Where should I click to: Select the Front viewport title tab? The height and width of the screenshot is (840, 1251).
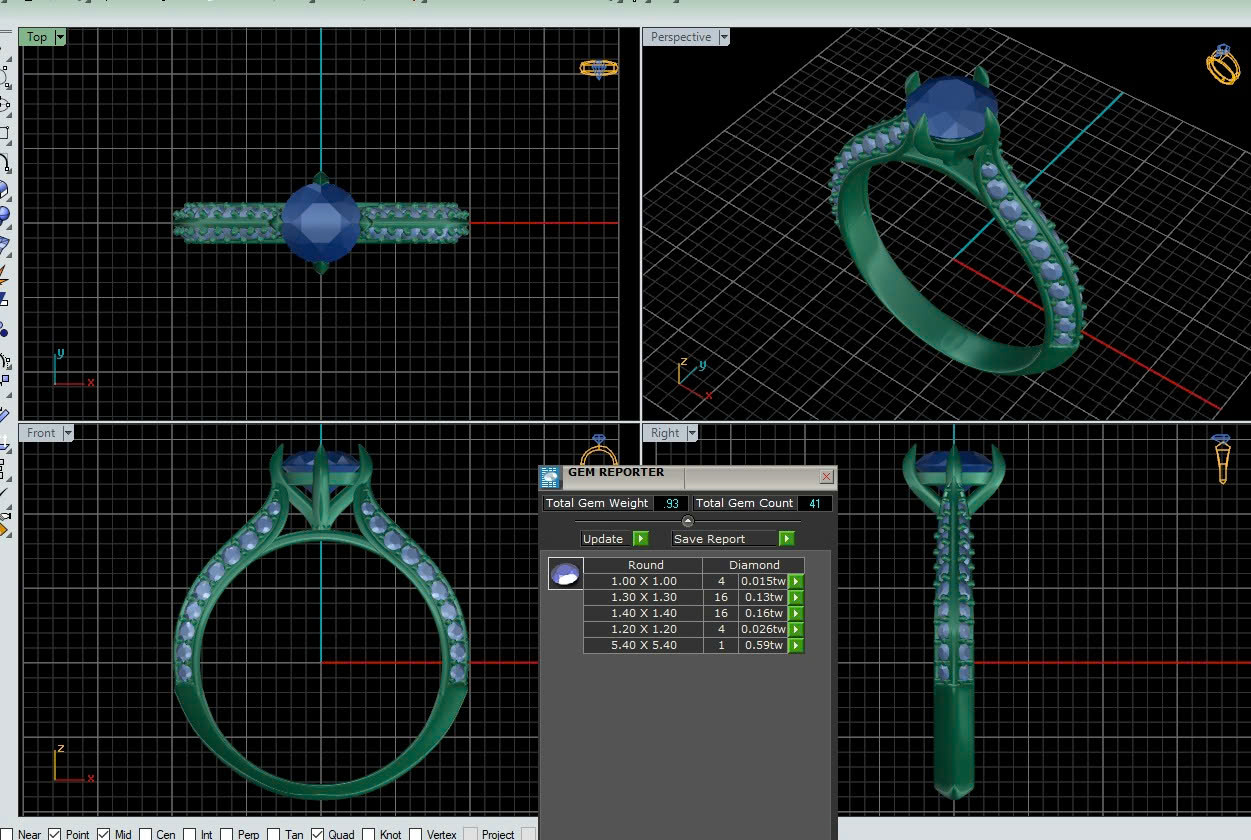[41, 433]
